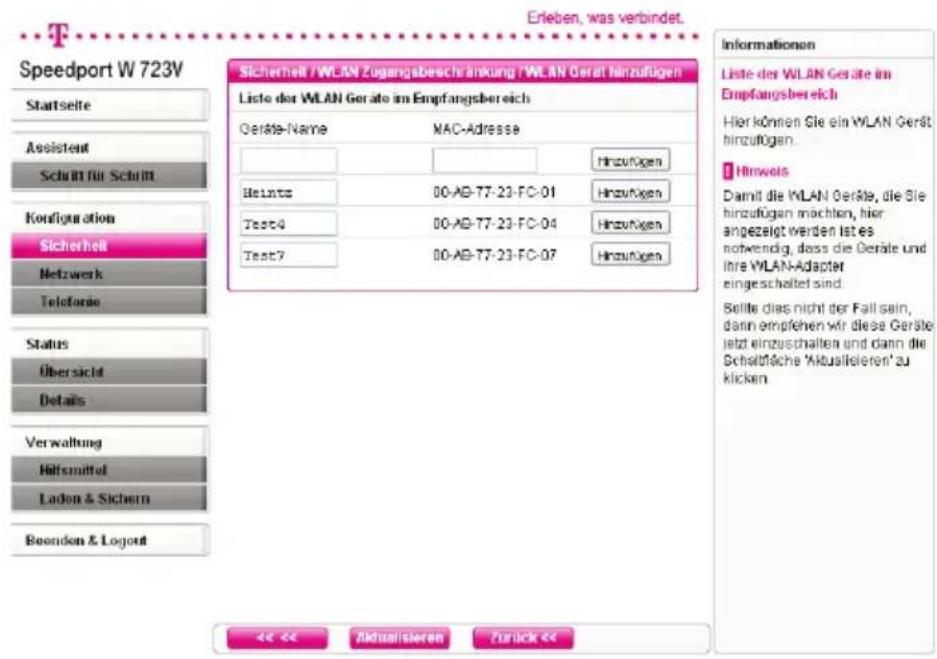Click the MAC-Adresse column header
This screenshot has width=937, height=659.
[476, 129]
